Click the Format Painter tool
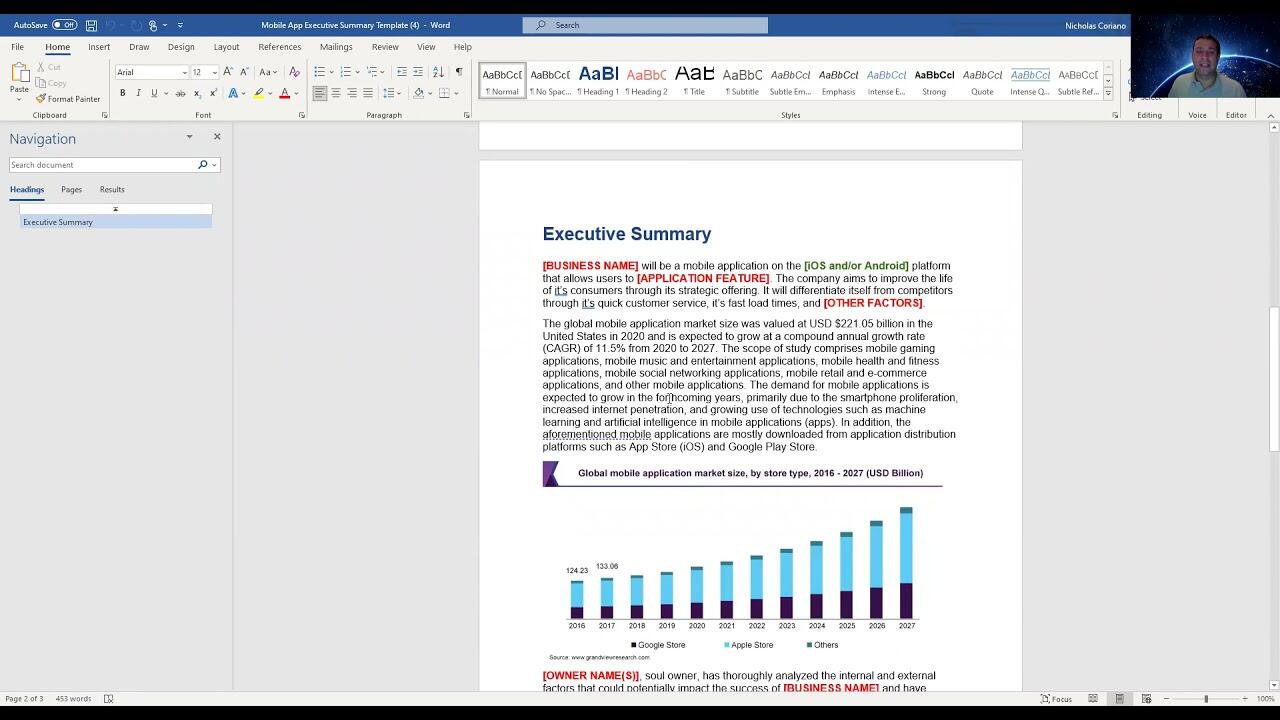This screenshot has width=1280, height=720. pyautogui.click(x=67, y=99)
